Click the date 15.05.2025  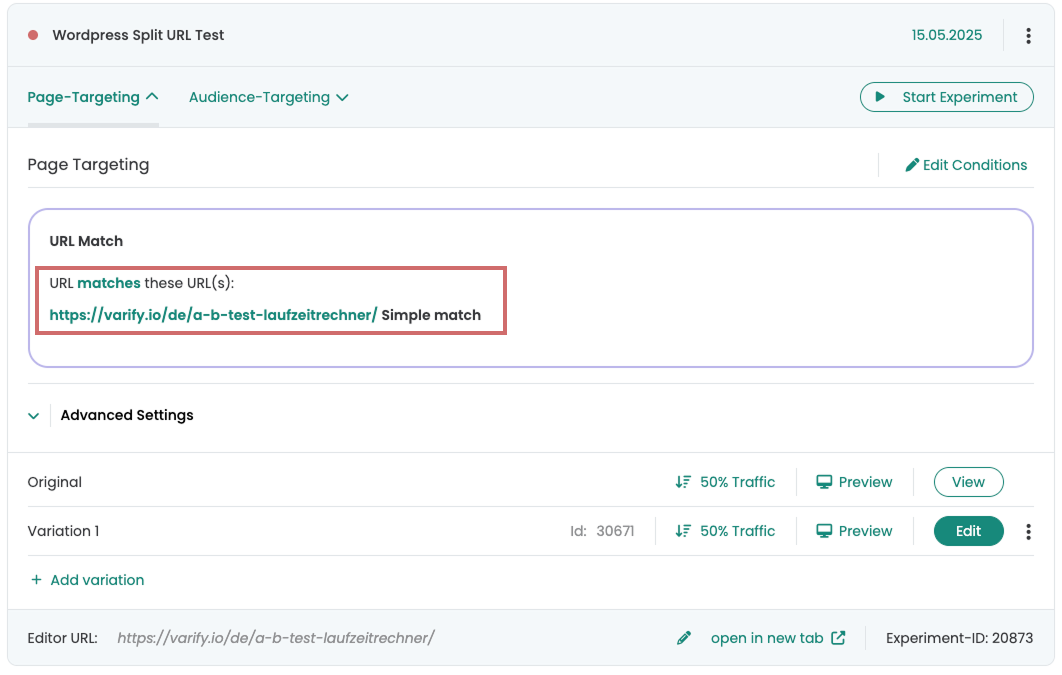pyautogui.click(x=946, y=35)
